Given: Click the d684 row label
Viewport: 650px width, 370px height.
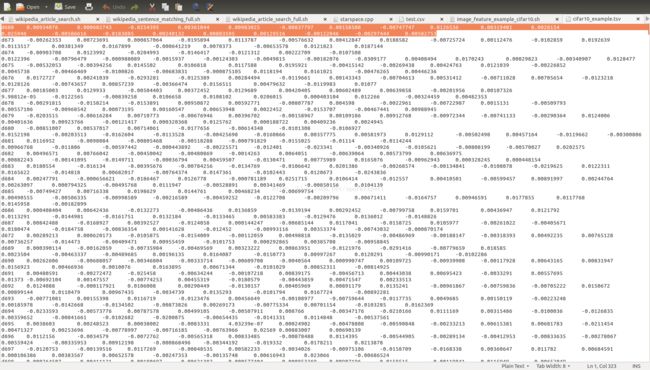Looking at the screenshot, I should (7, 179).
